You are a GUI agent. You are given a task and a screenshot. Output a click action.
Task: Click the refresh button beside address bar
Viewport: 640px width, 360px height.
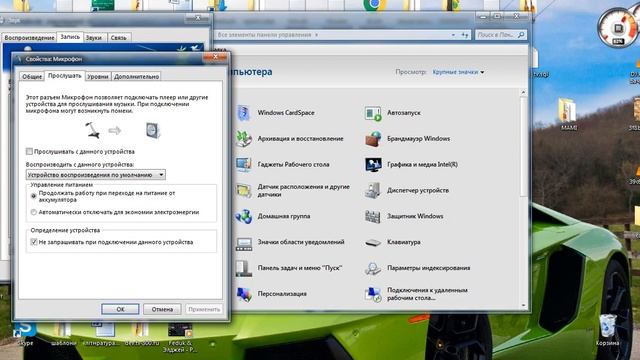click(x=464, y=35)
